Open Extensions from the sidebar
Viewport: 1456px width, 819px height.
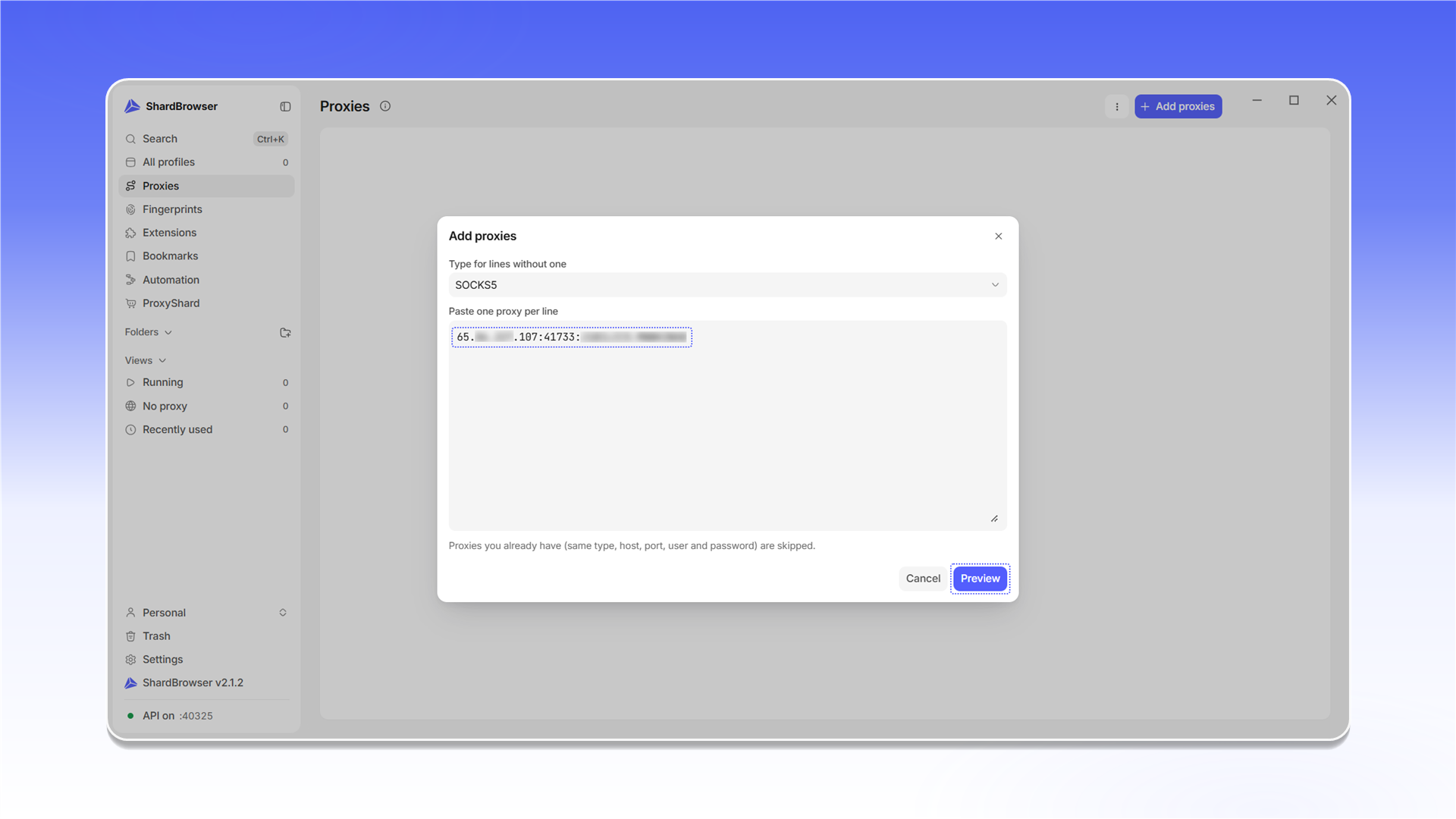206,233
